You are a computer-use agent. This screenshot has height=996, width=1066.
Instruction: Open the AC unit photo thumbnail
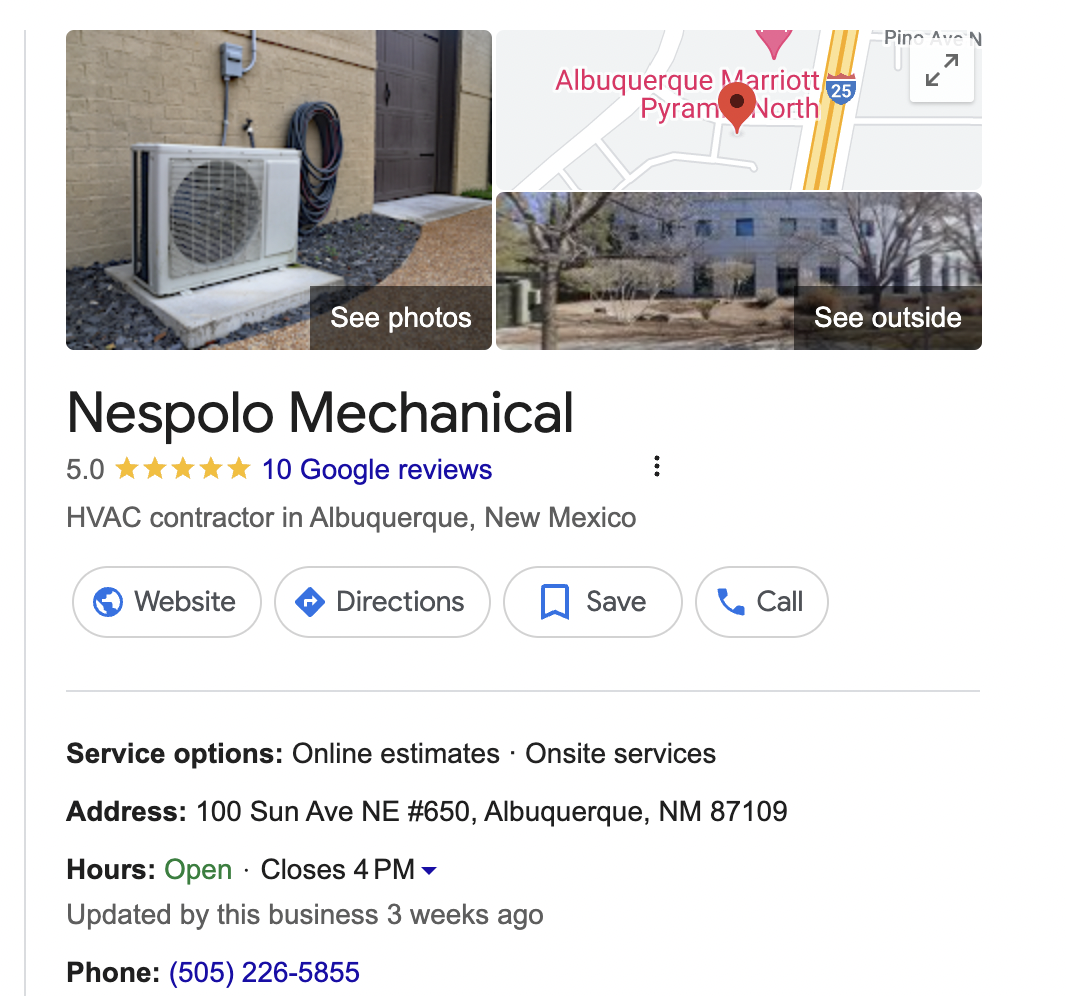[x=279, y=190]
